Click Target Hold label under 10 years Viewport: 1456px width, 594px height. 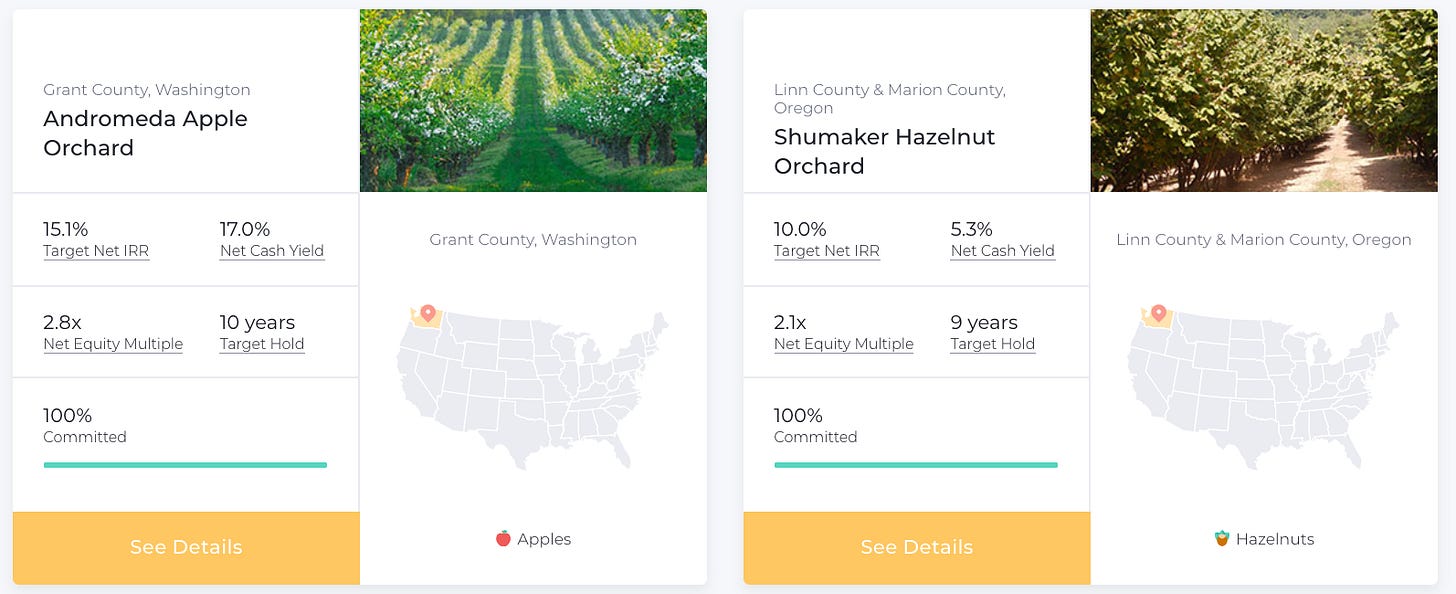tap(262, 344)
